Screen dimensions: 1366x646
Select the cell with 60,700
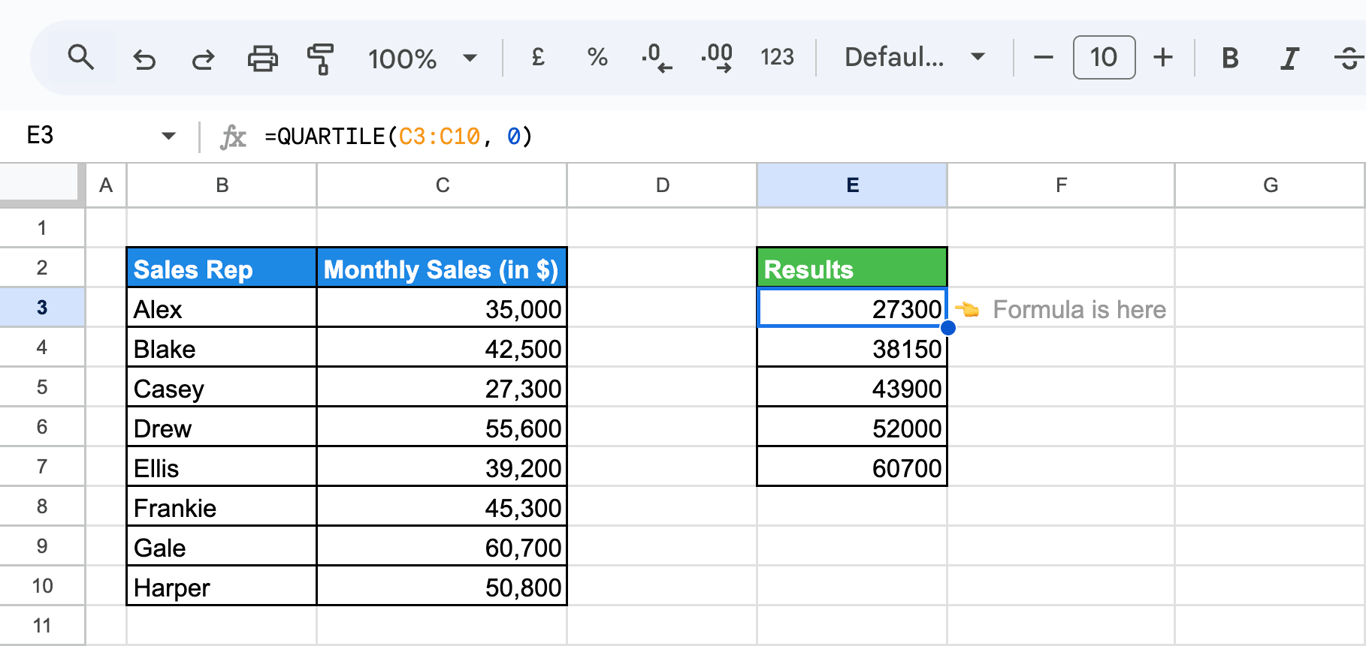[x=442, y=547]
